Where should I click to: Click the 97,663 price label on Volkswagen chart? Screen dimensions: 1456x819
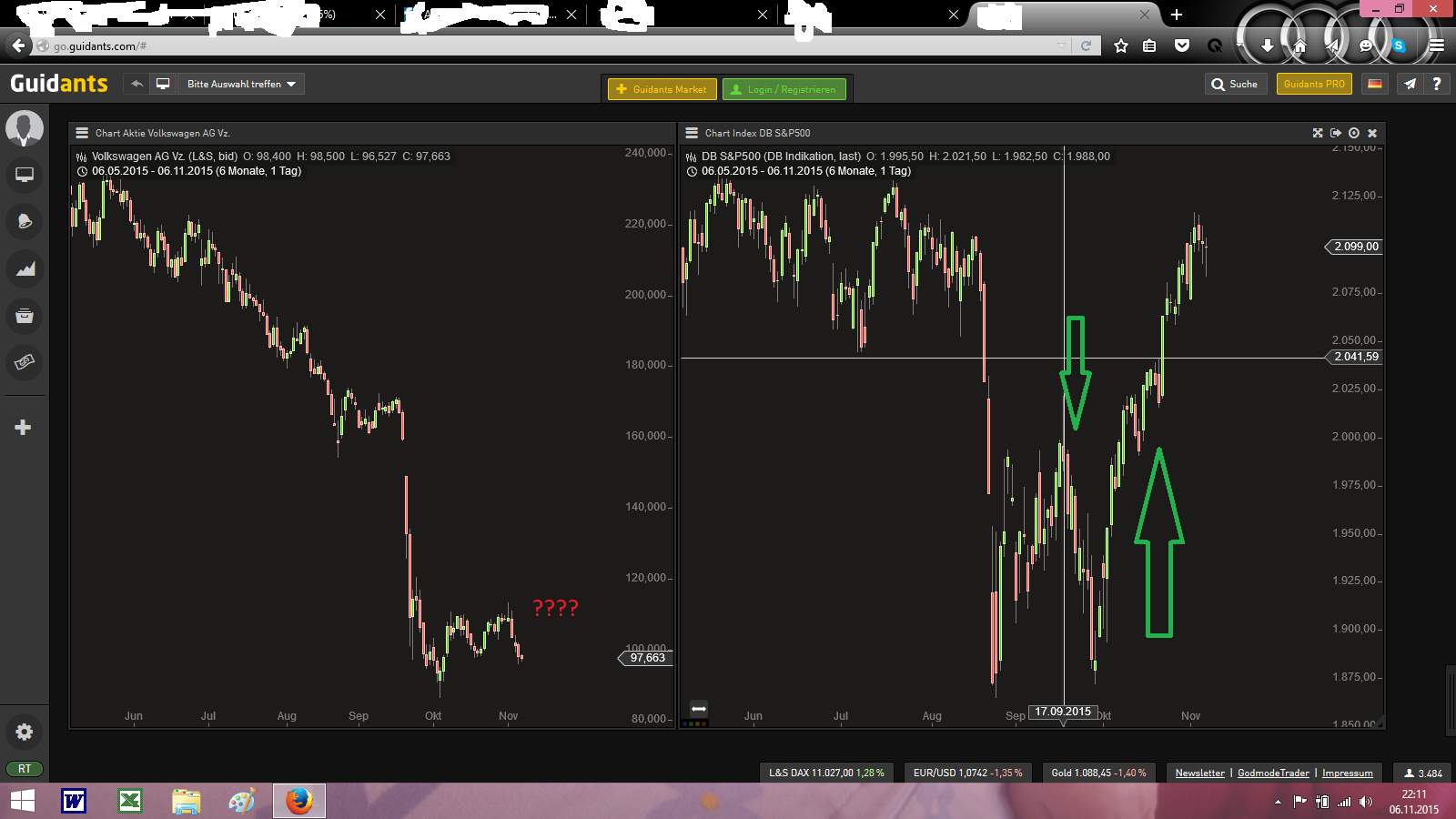646,658
